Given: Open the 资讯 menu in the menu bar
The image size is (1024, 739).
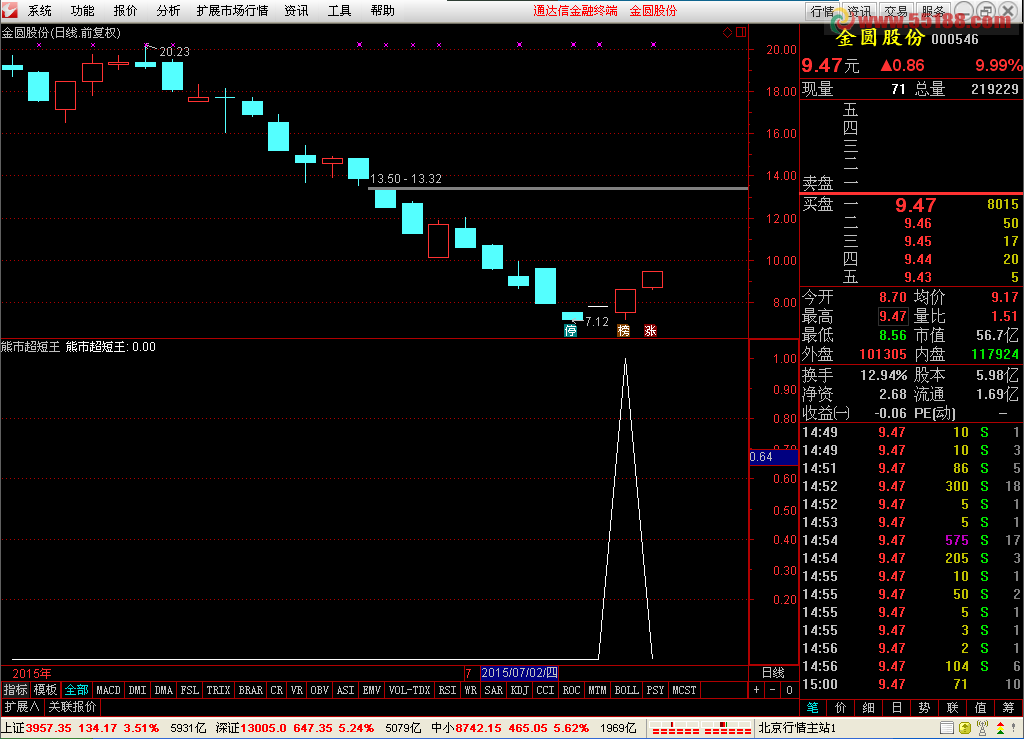Looking at the screenshot, I should [x=296, y=10].
